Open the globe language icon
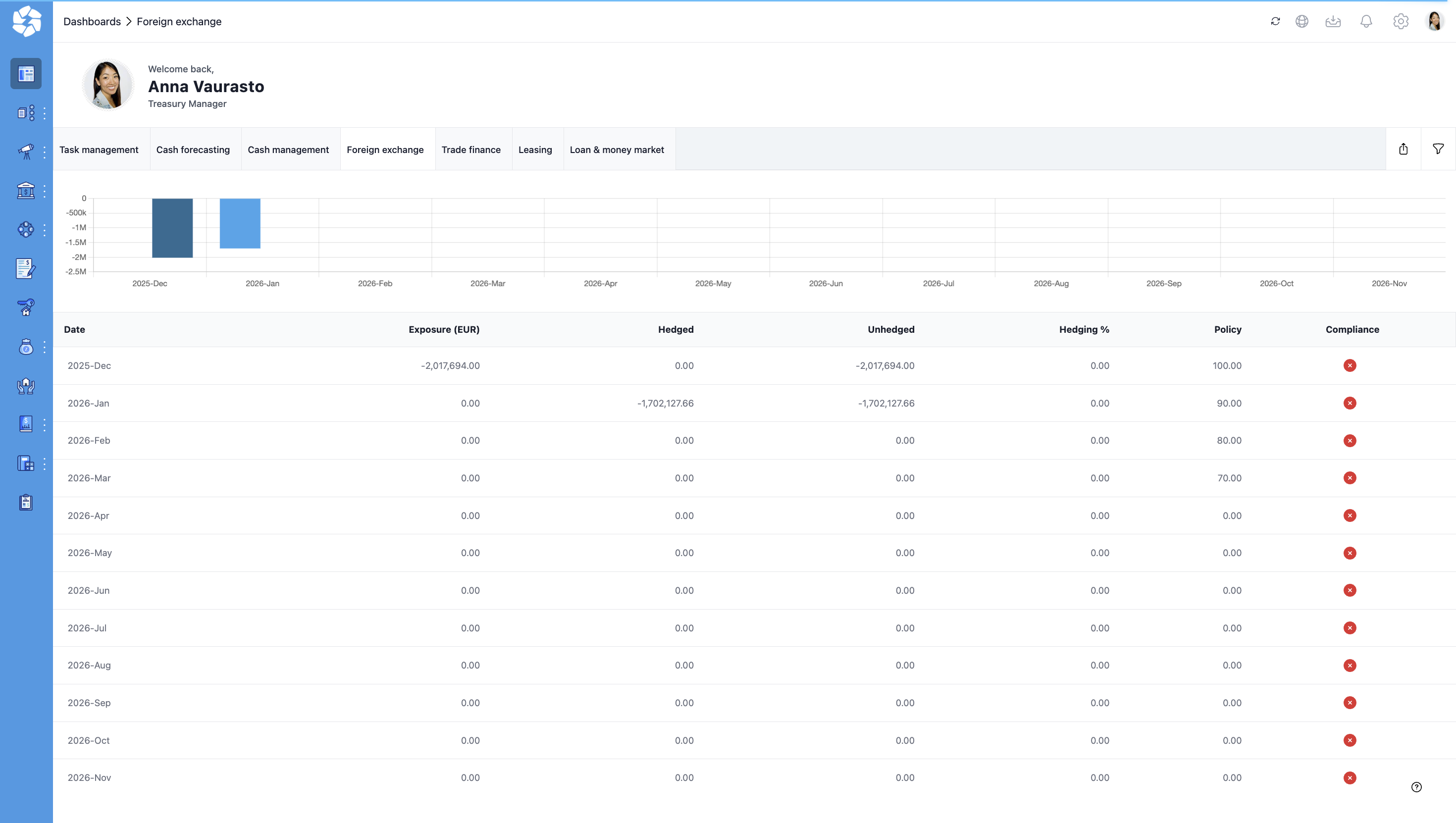1456x823 pixels. click(1301, 21)
